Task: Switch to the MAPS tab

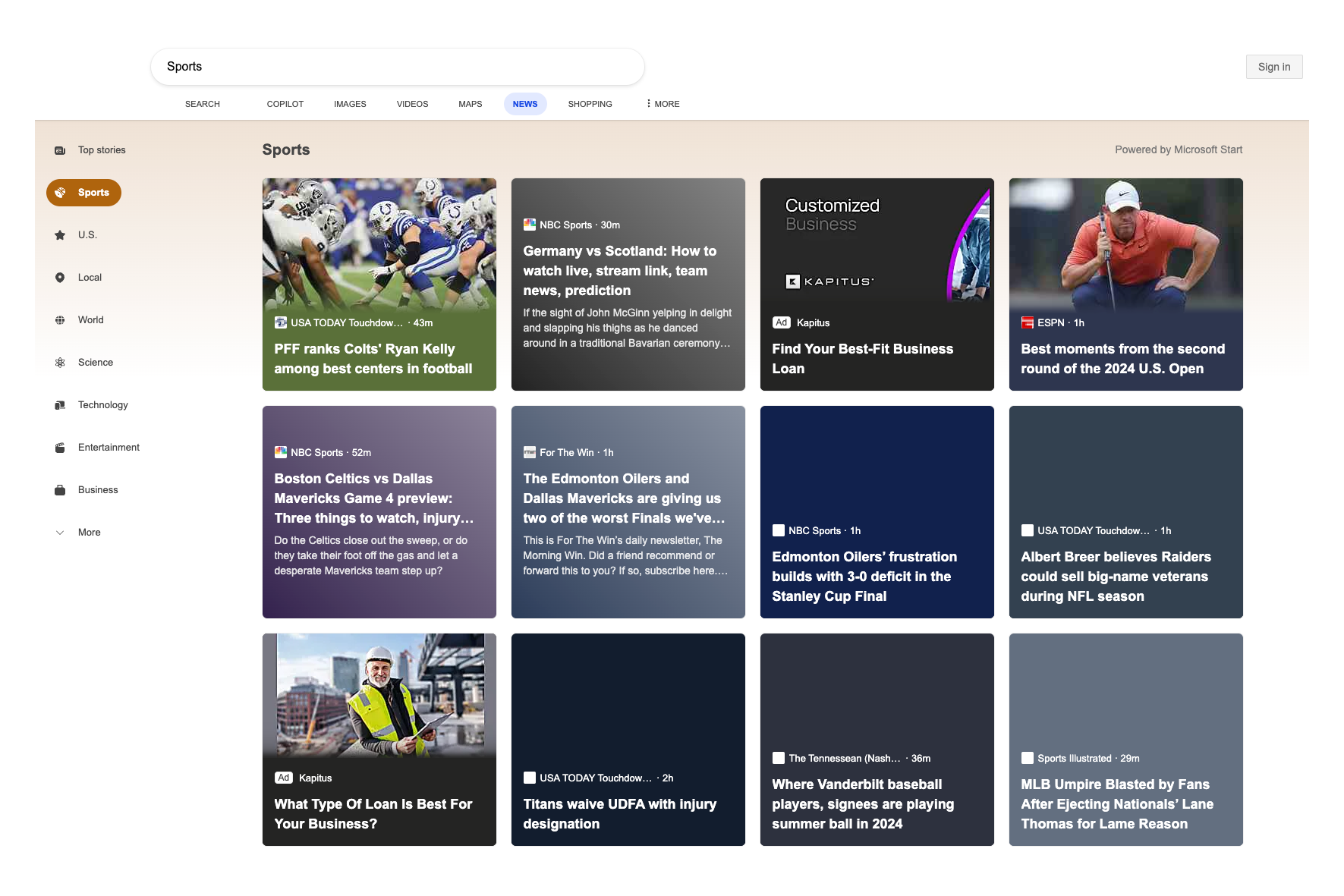Action: click(471, 104)
